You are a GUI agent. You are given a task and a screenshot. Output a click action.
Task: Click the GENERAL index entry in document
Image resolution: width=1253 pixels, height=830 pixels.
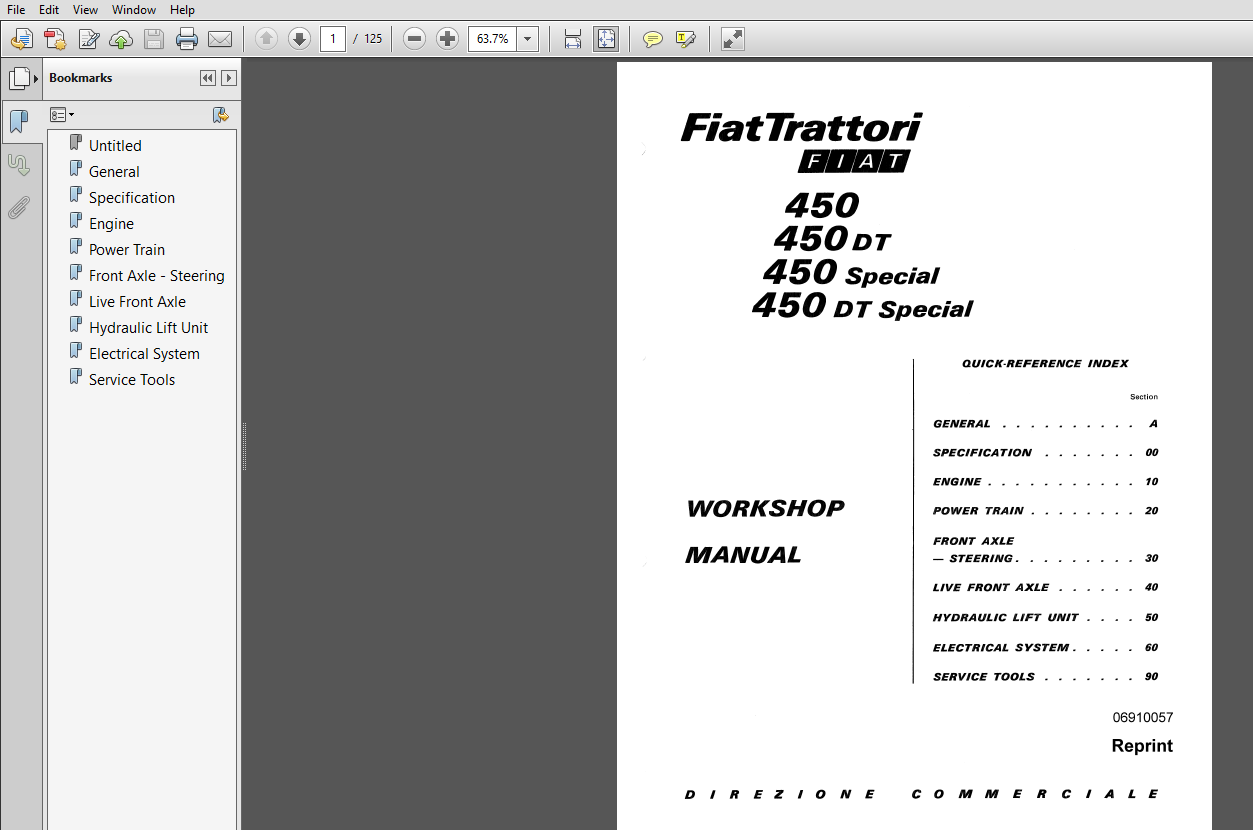(1045, 424)
